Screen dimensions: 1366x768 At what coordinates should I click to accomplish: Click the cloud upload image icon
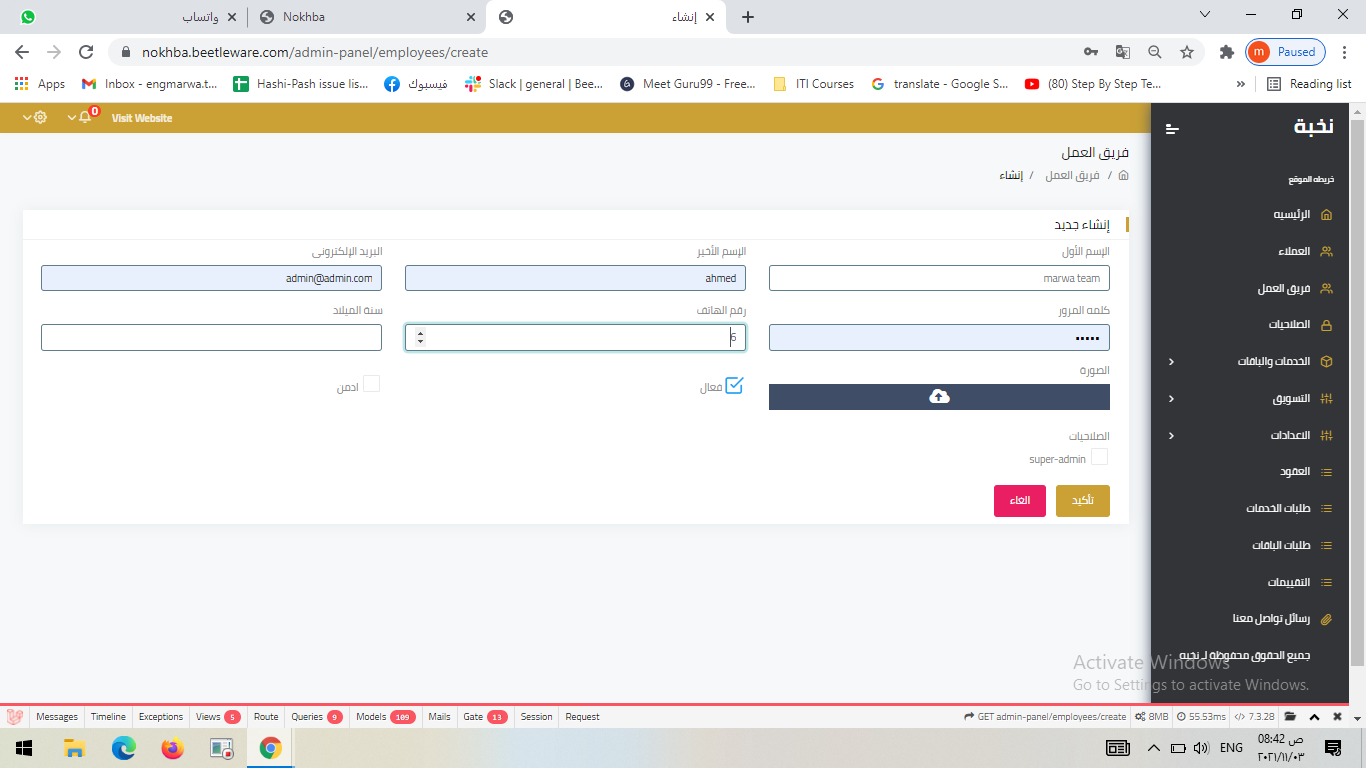[x=939, y=397]
